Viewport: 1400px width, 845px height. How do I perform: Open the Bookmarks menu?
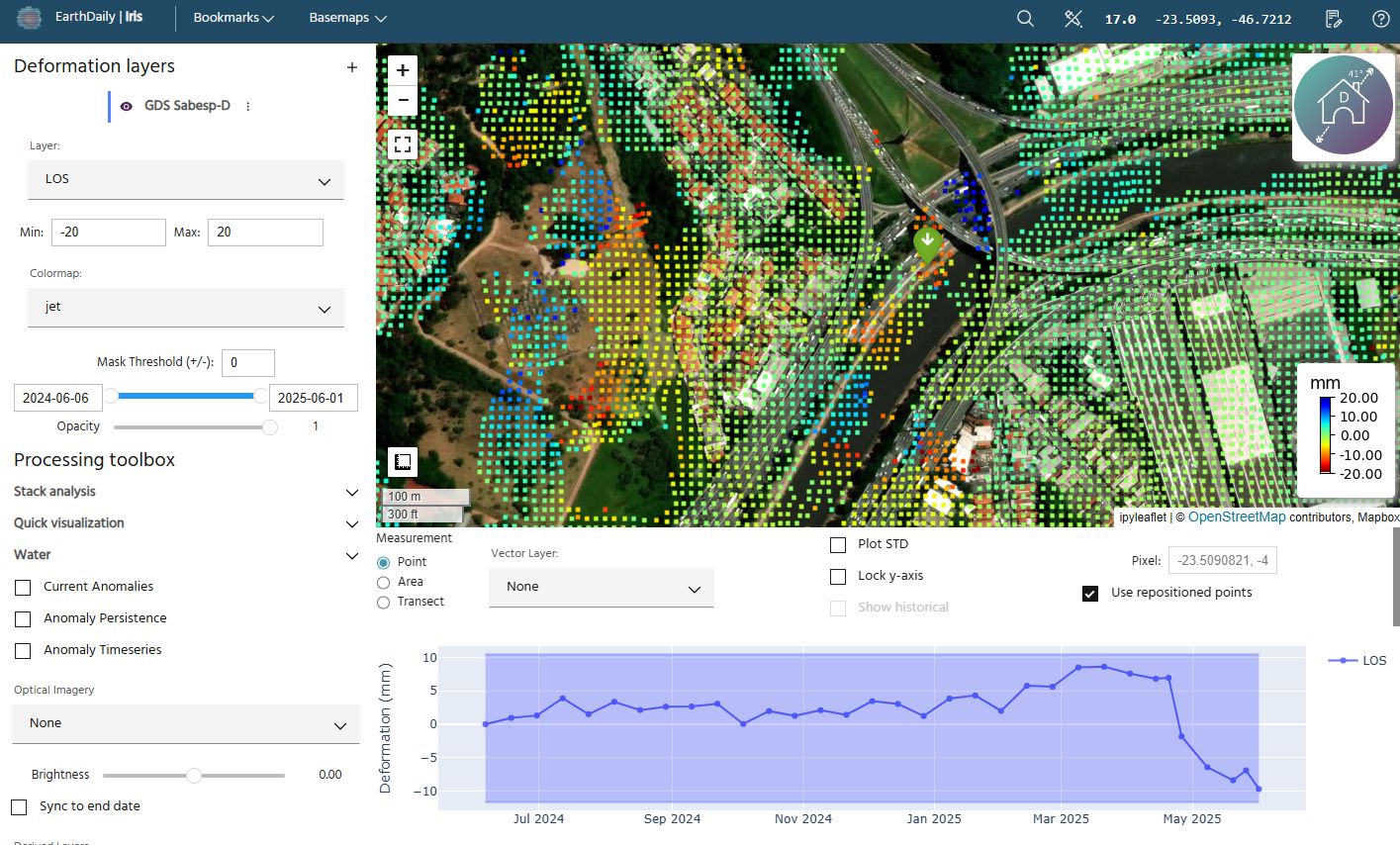pyautogui.click(x=233, y=18)
